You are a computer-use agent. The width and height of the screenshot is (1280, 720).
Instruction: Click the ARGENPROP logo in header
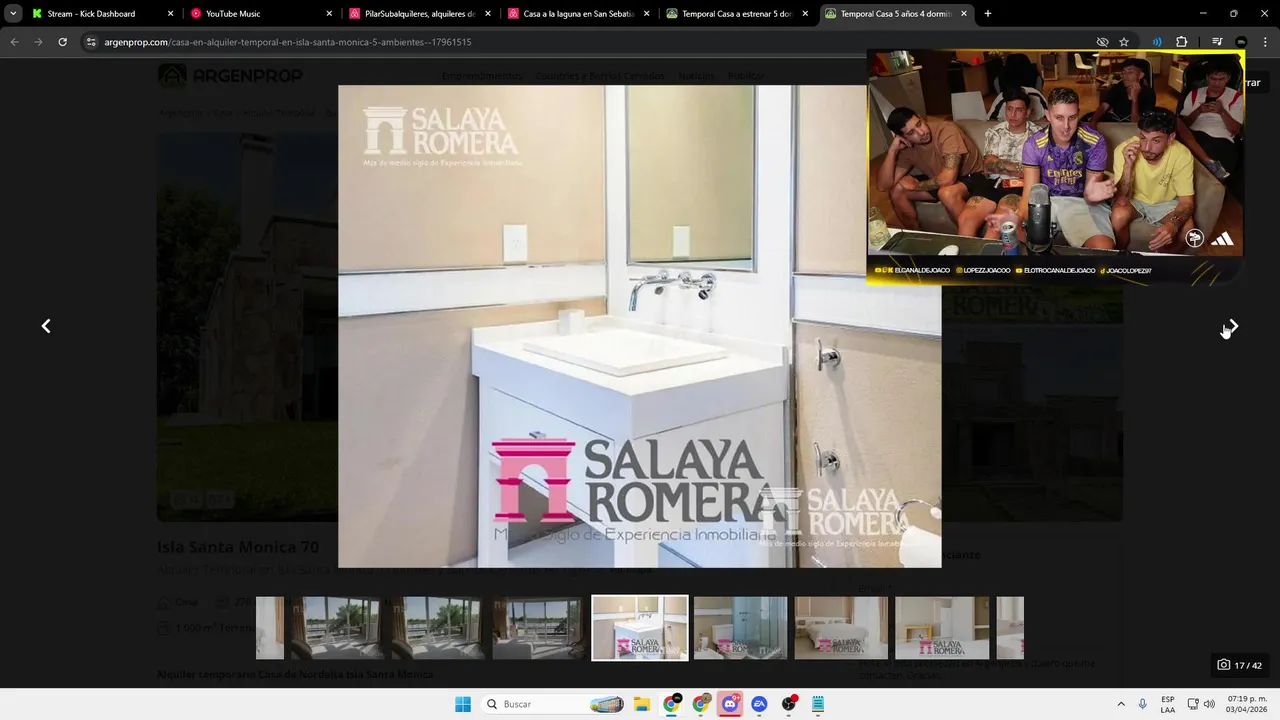tap(230, 76)
